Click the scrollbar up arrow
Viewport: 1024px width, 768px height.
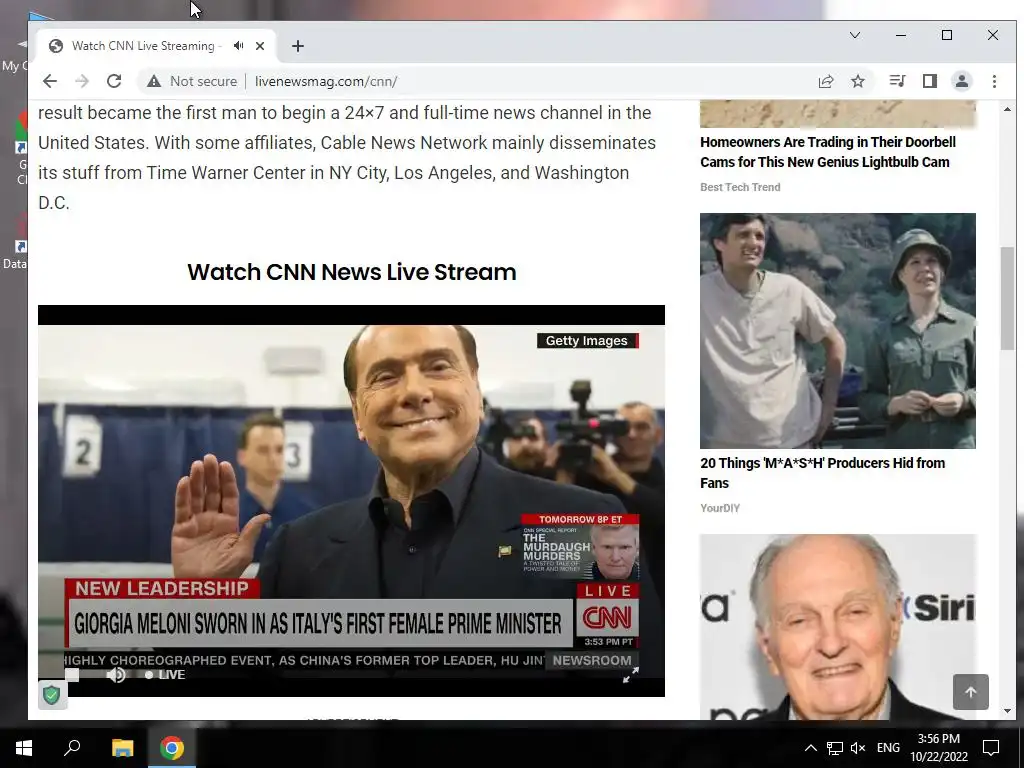(1007, 109)
